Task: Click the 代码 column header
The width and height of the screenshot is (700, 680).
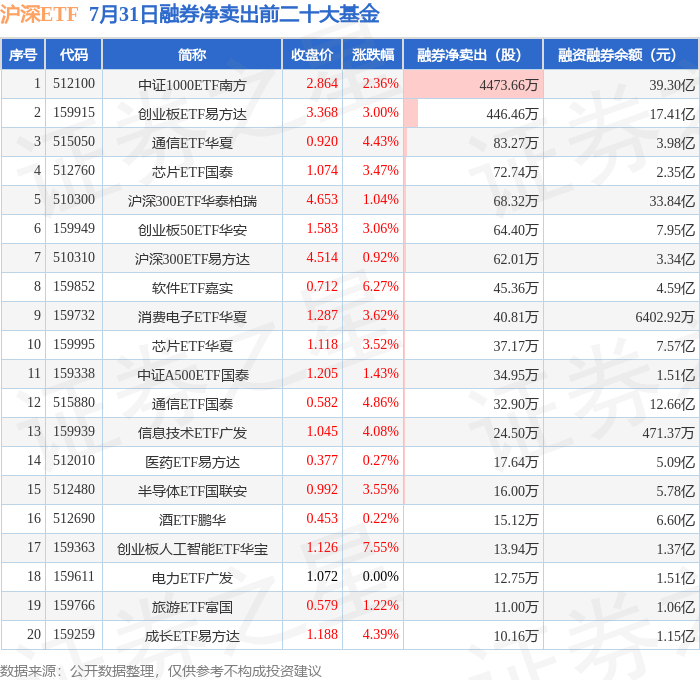Action: [x=74, y=54]
